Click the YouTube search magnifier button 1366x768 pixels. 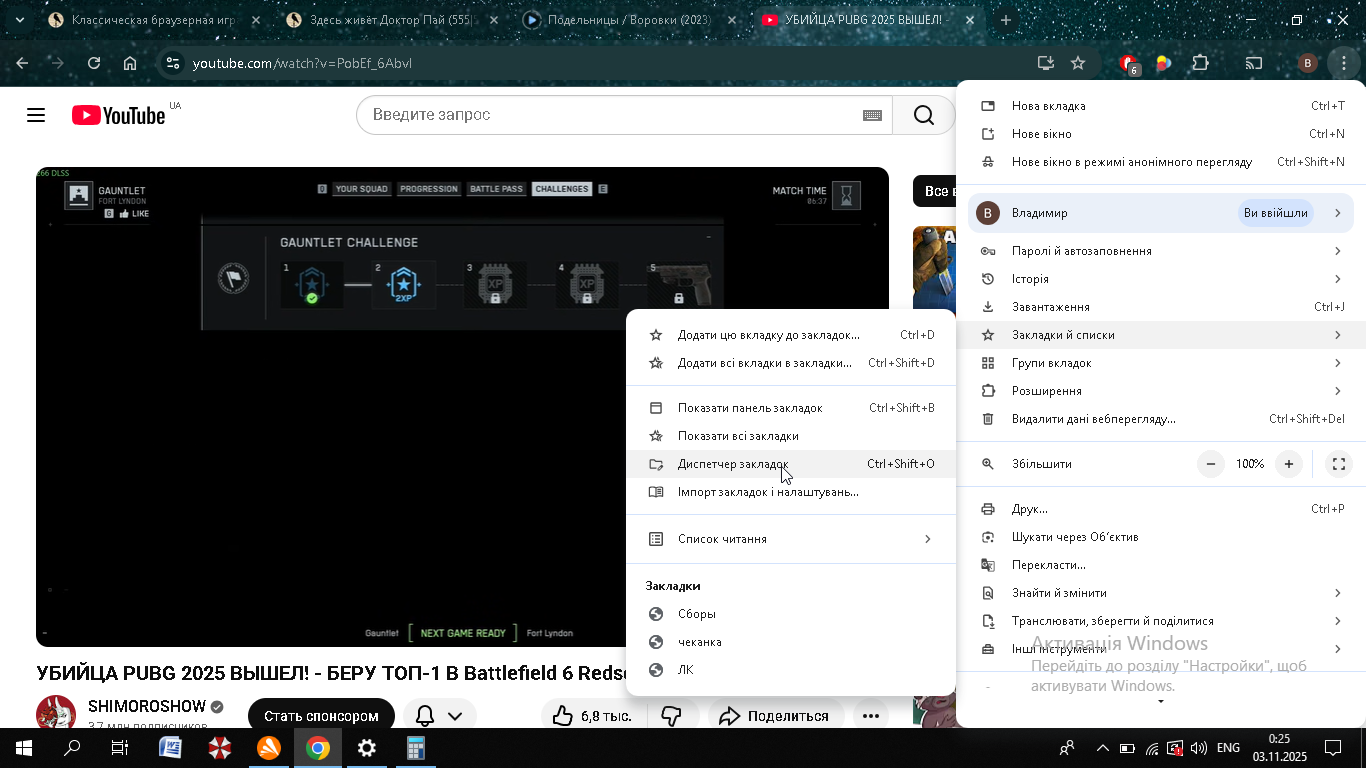(x=923, y=115)
